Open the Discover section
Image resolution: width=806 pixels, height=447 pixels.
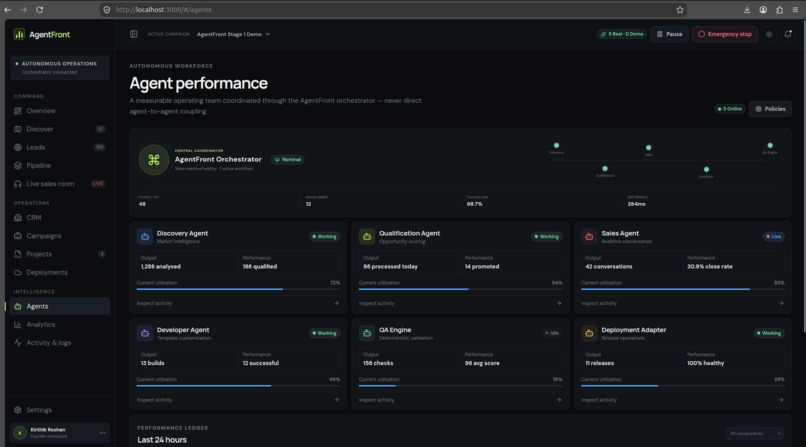tap(60, 129)
